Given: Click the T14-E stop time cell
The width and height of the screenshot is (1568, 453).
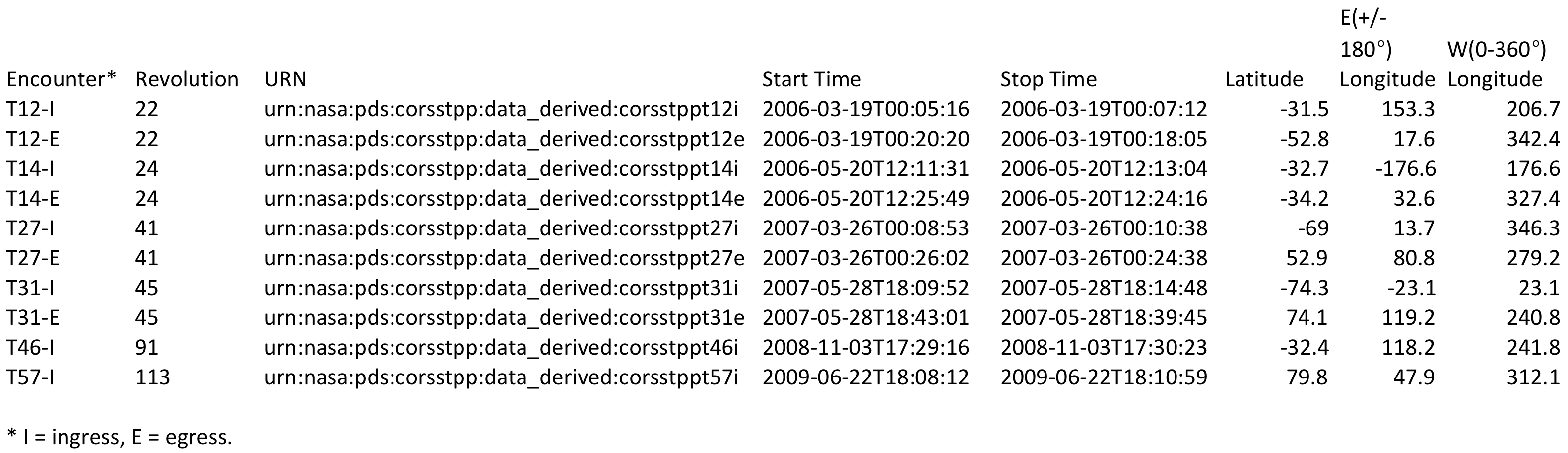Looking at the screenshot, I should coord(1104,198).
